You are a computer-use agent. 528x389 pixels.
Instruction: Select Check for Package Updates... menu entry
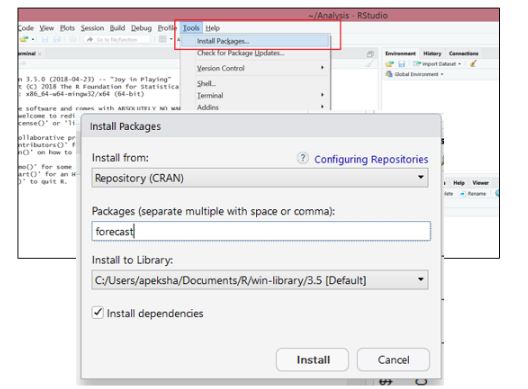coord(241,53)
